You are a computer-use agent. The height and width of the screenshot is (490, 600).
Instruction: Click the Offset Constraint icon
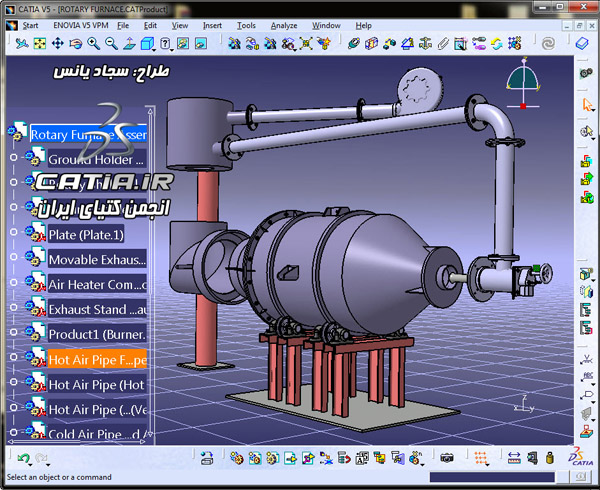[x=389, y=44]
